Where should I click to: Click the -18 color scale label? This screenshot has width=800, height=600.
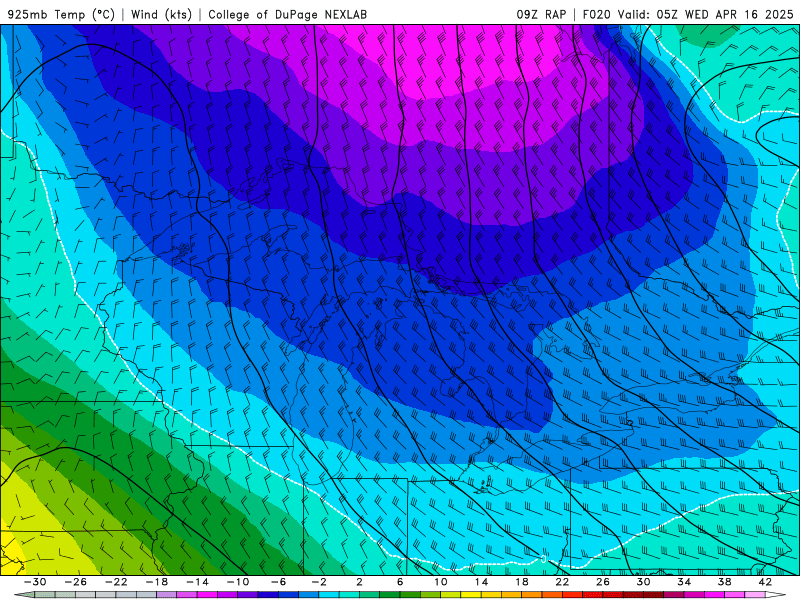point(157,582)
